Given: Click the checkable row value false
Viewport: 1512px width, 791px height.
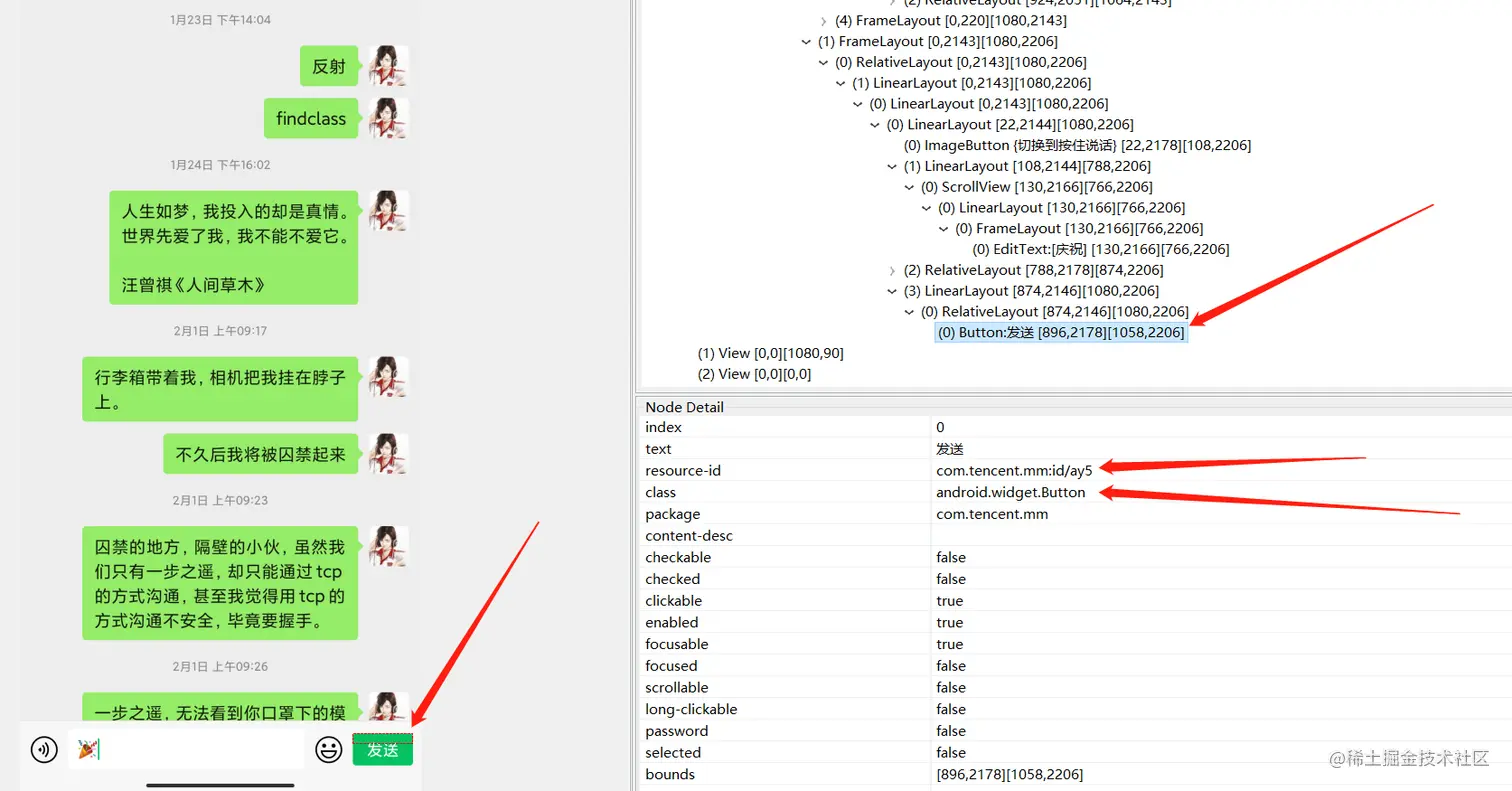Looking at the screenshot, I should coord(951,557).
